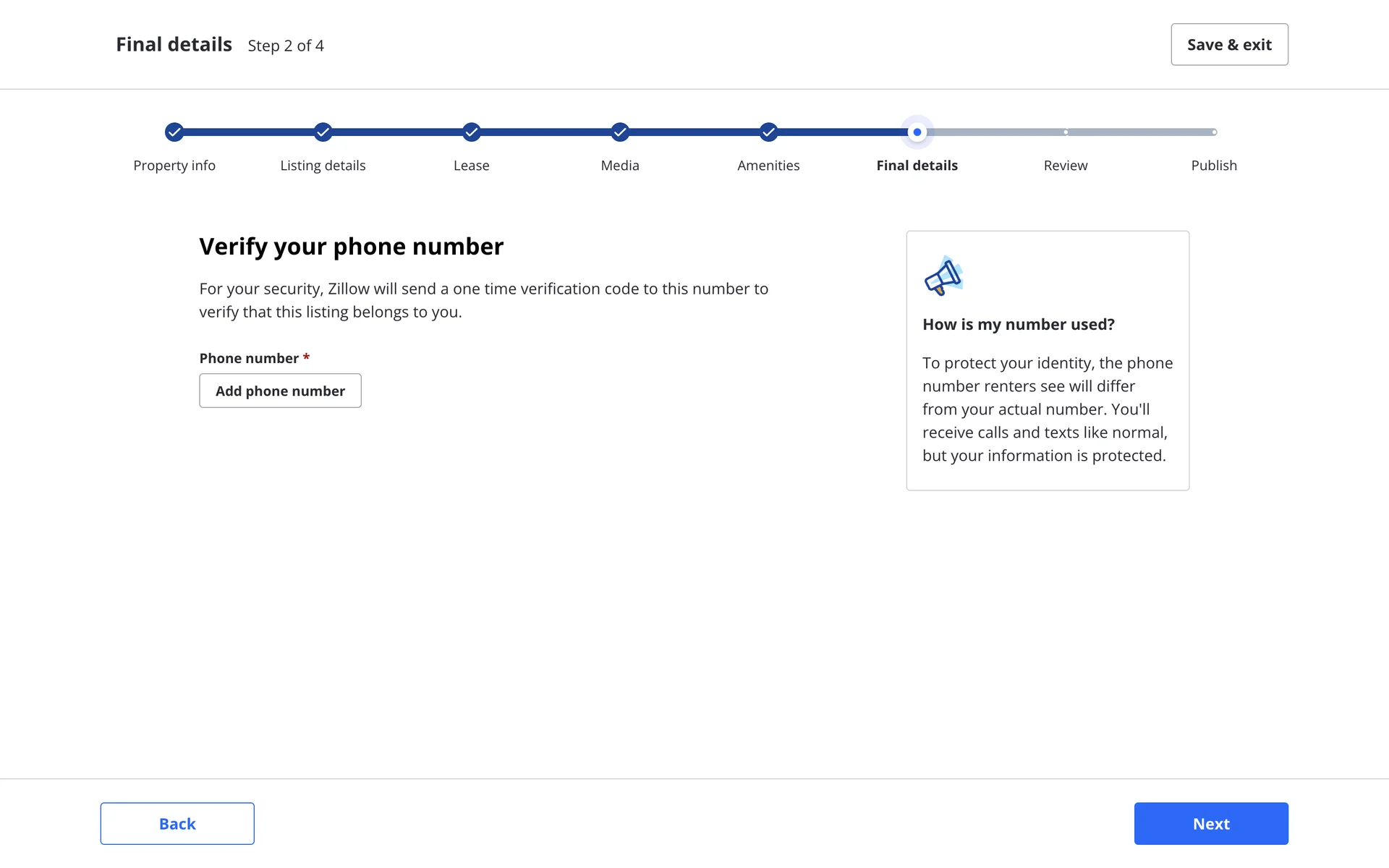Select the Amenities step label
This screenshot has width=1389, height=868.
768,166
